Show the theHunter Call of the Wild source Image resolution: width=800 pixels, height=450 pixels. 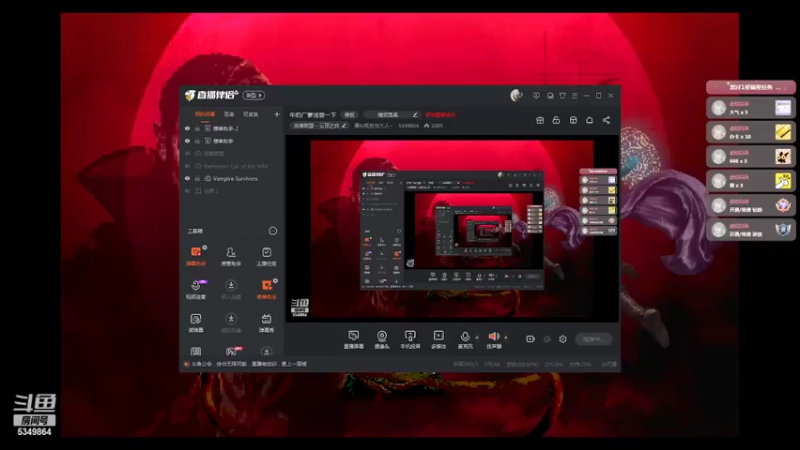tap(187, 166)
